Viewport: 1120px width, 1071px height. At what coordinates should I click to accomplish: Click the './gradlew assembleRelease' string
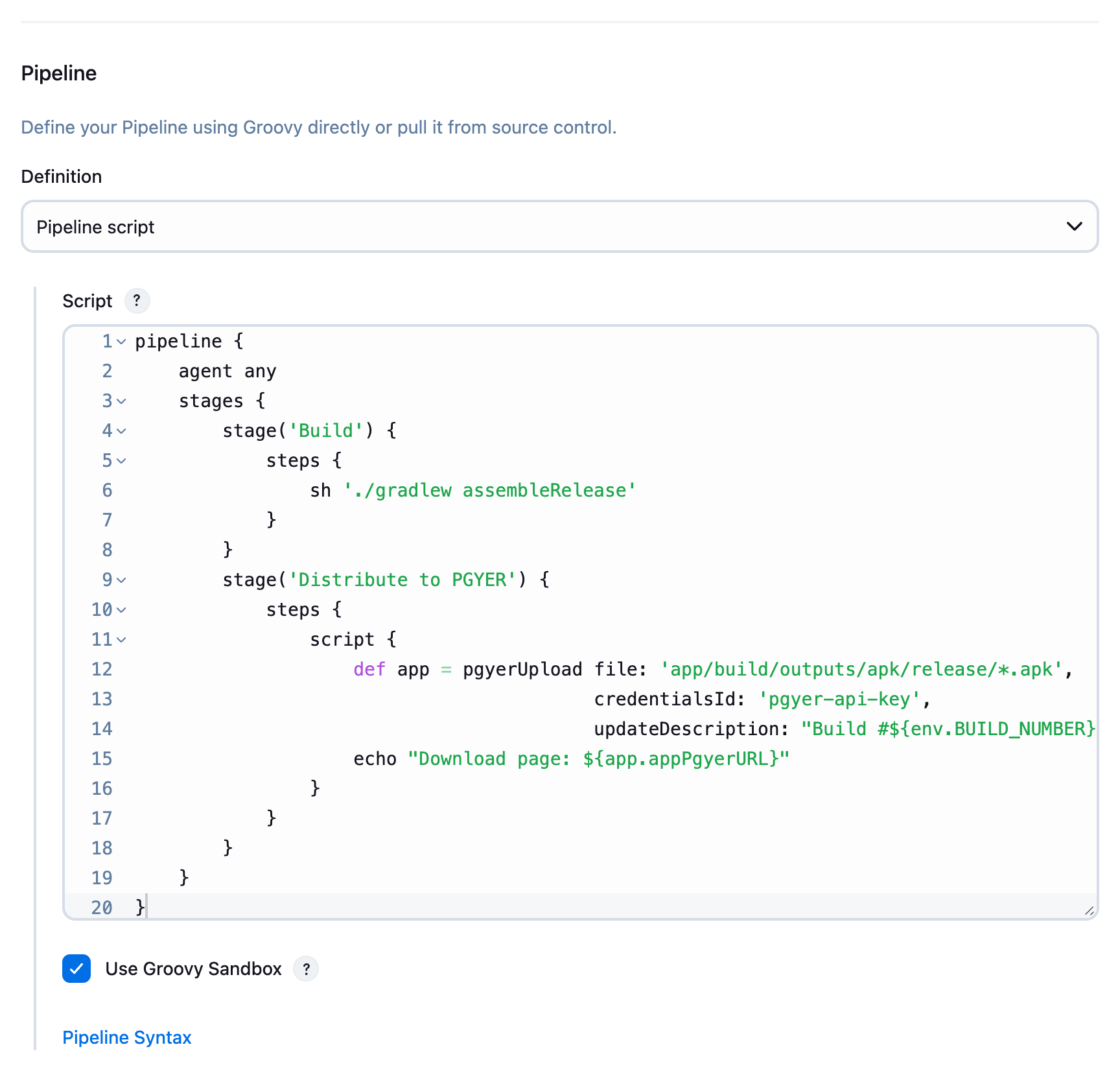coord(490,491)
